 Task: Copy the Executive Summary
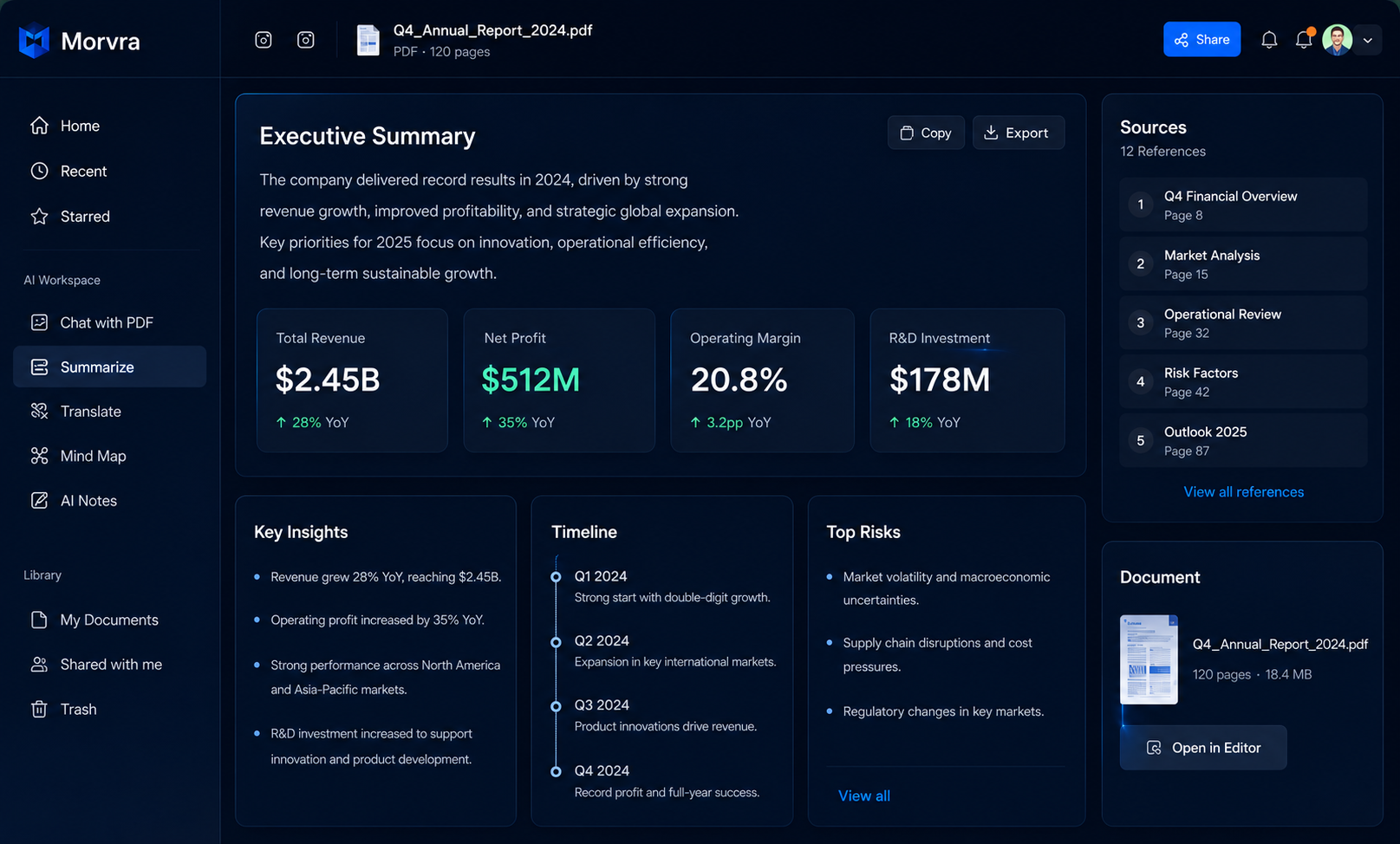pyautogui.click(x=926, y=133)
